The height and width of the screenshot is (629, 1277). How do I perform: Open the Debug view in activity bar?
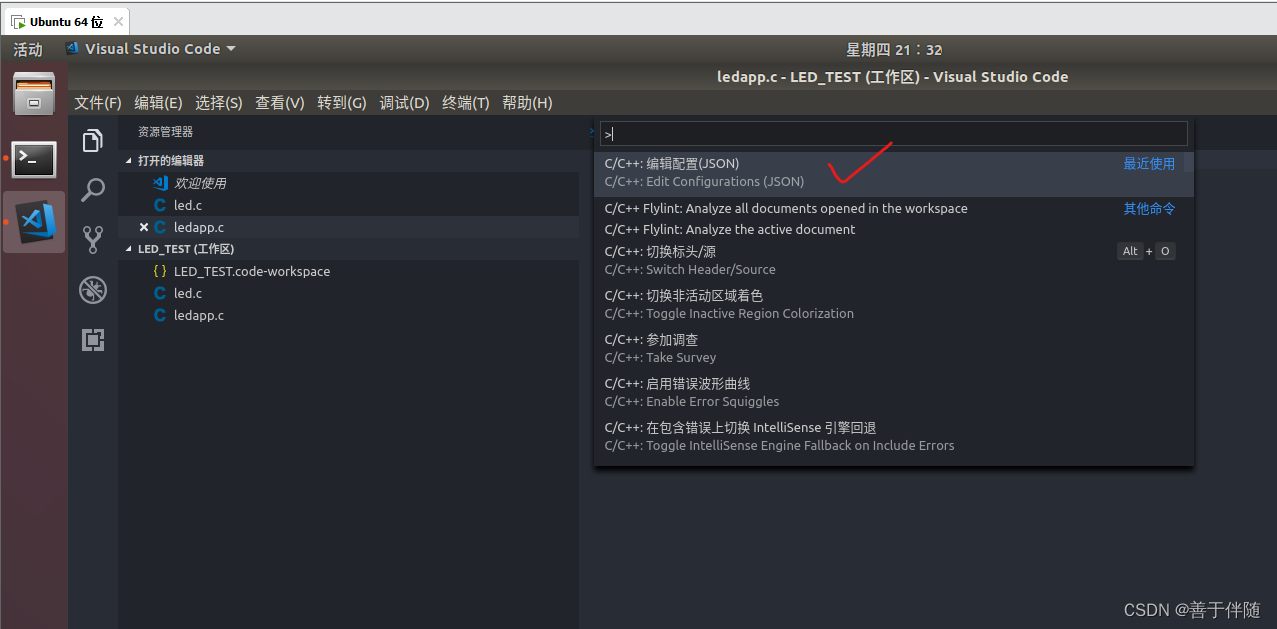(93, 290)
